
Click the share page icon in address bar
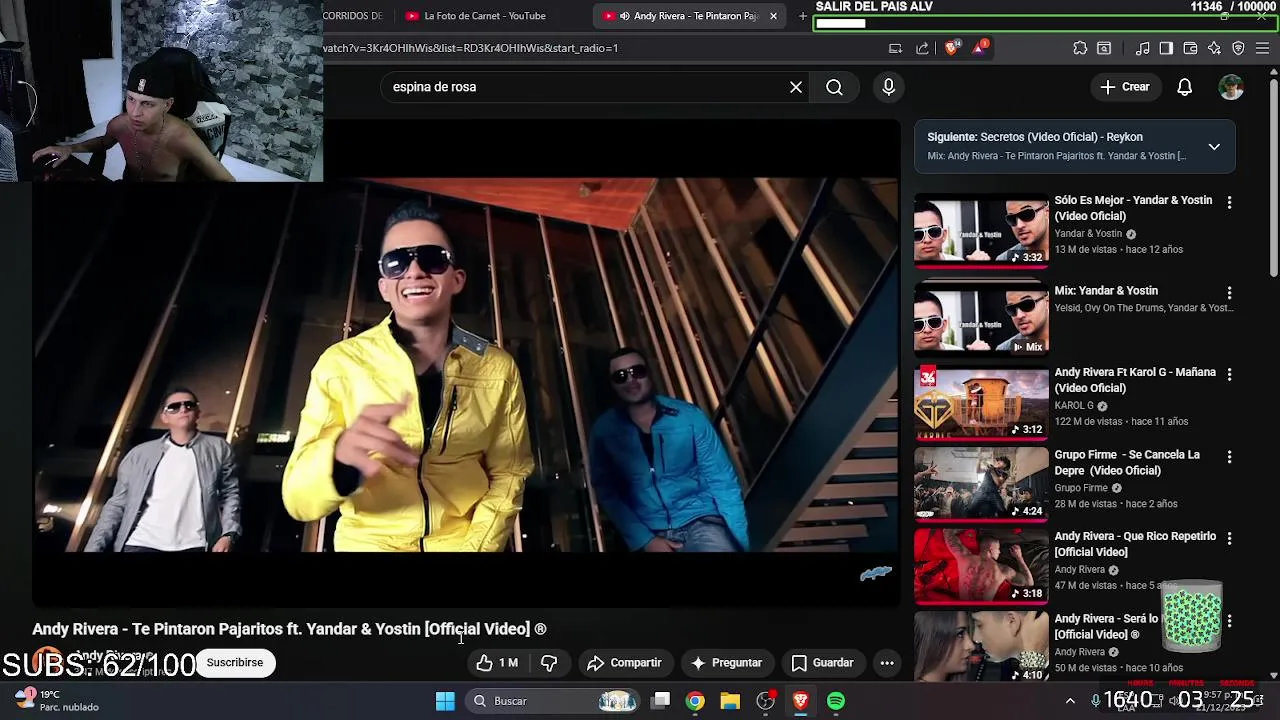pos(922,48)
